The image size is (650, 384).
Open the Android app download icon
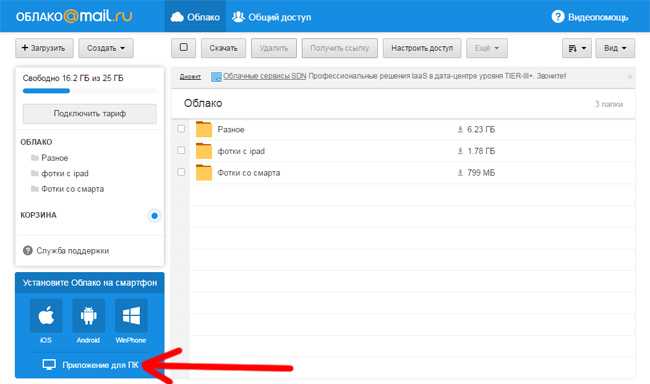pos(88,316)
